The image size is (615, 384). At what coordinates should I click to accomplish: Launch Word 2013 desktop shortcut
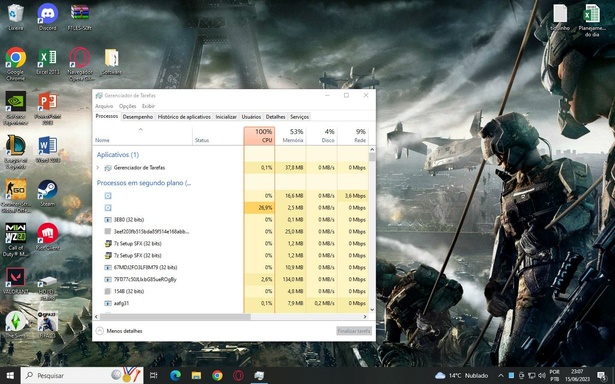pos(47,149)
